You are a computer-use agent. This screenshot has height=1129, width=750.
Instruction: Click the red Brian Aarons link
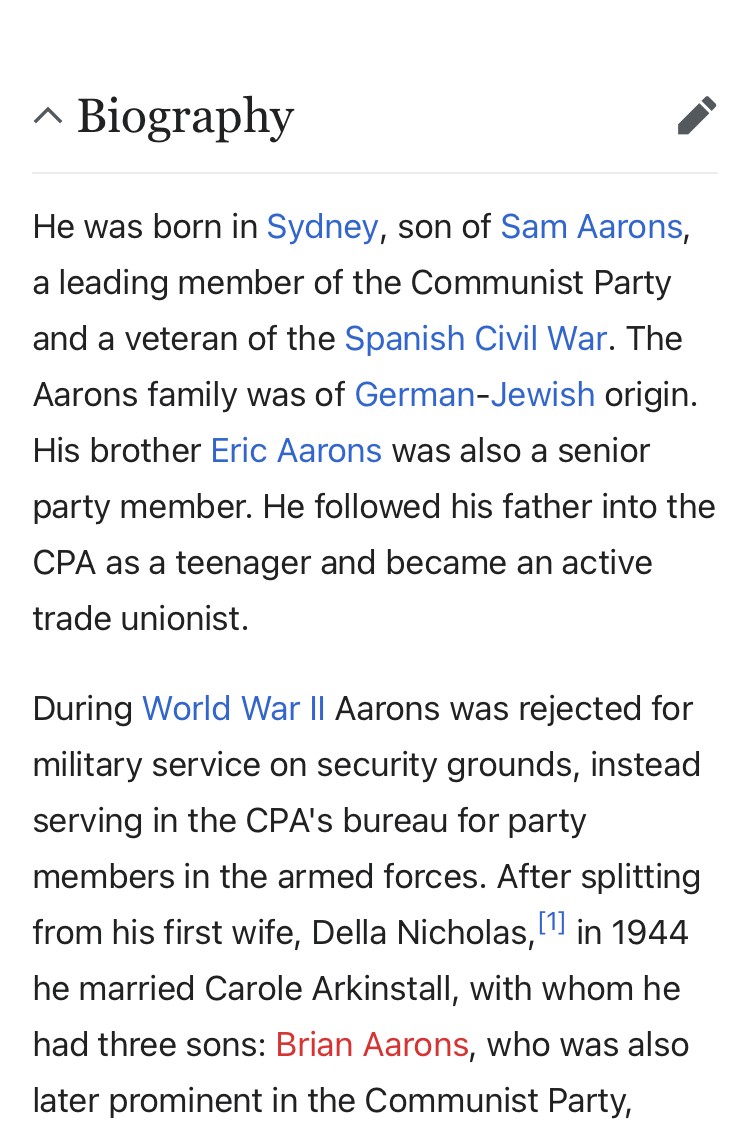372,1045
